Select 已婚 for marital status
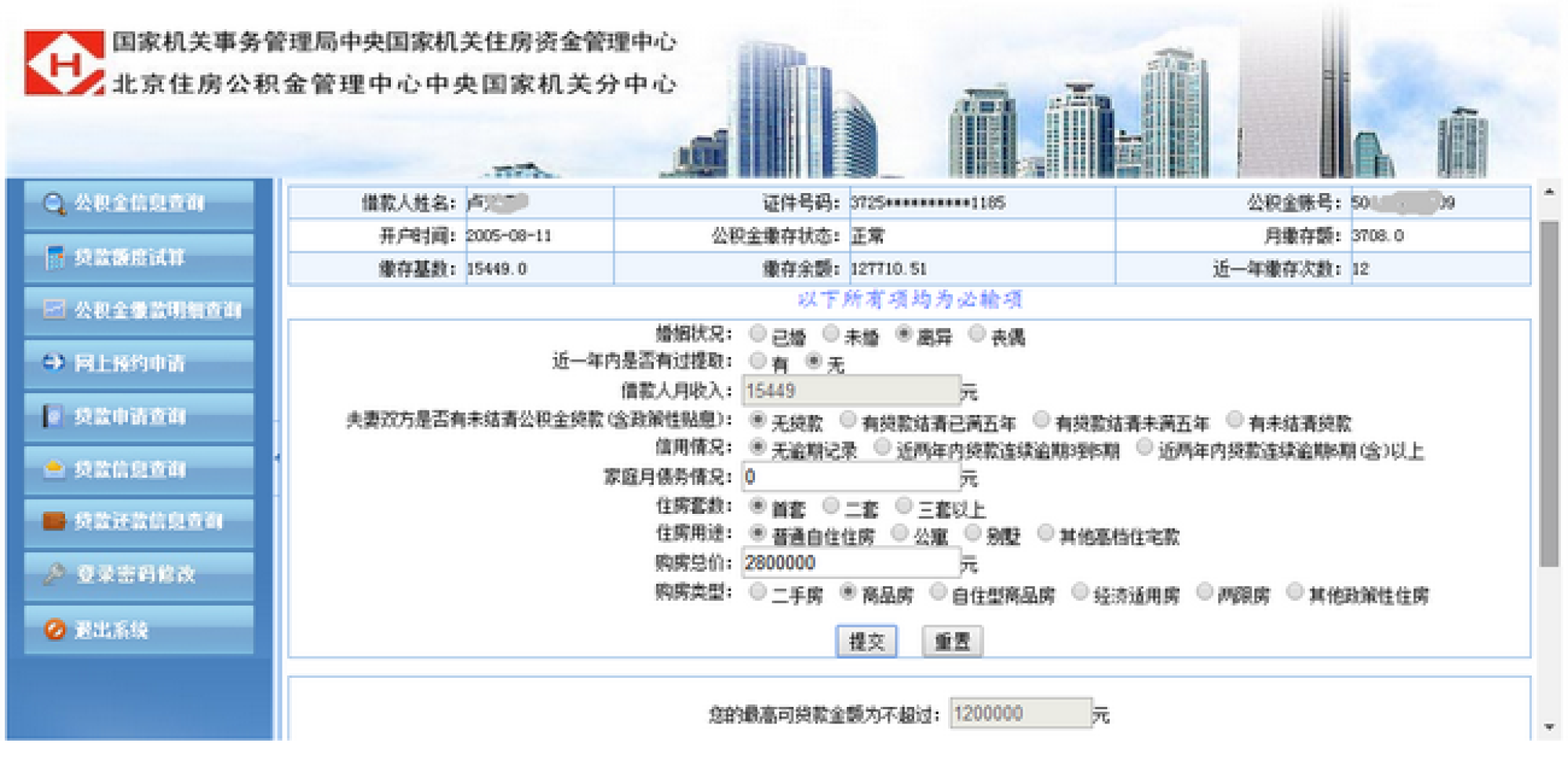Viewport: 1568px width, 772px height. tap(757, 334)
